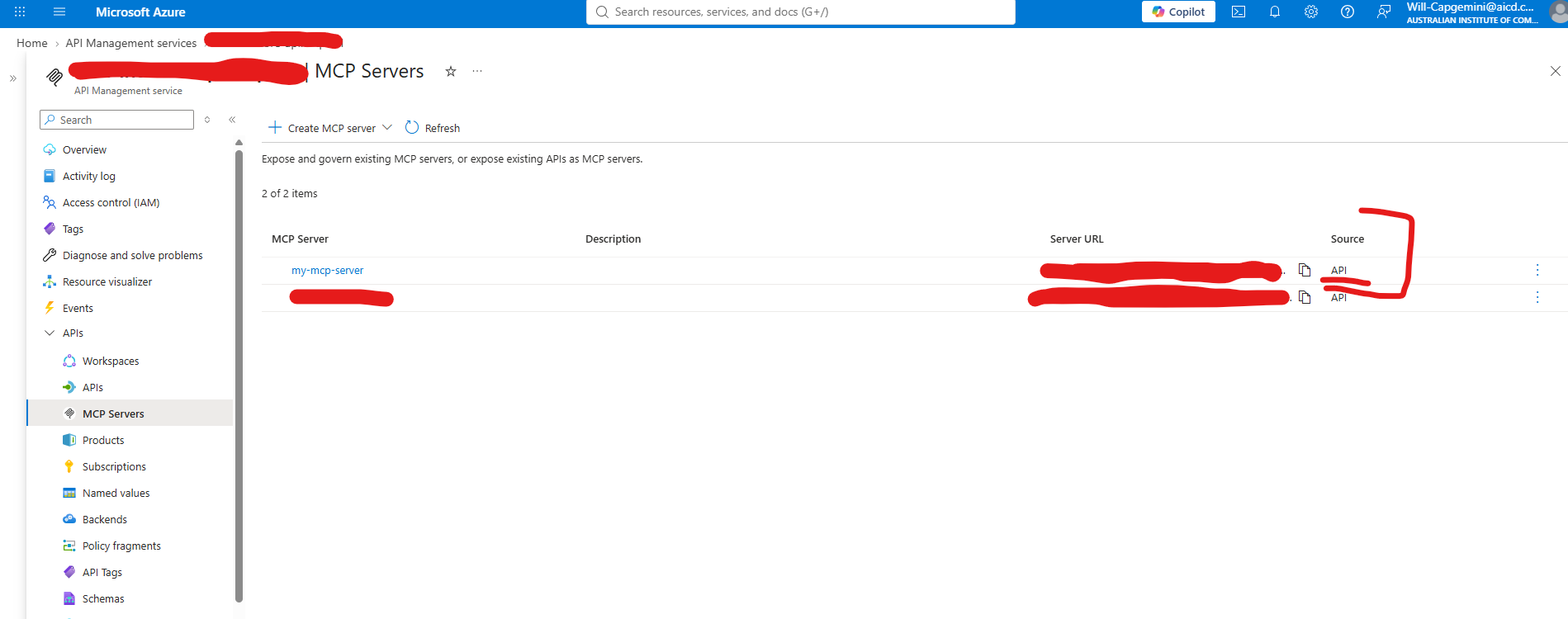
Task: Click the sidebar vertical scrollbar
Action: tap(239, 376)
